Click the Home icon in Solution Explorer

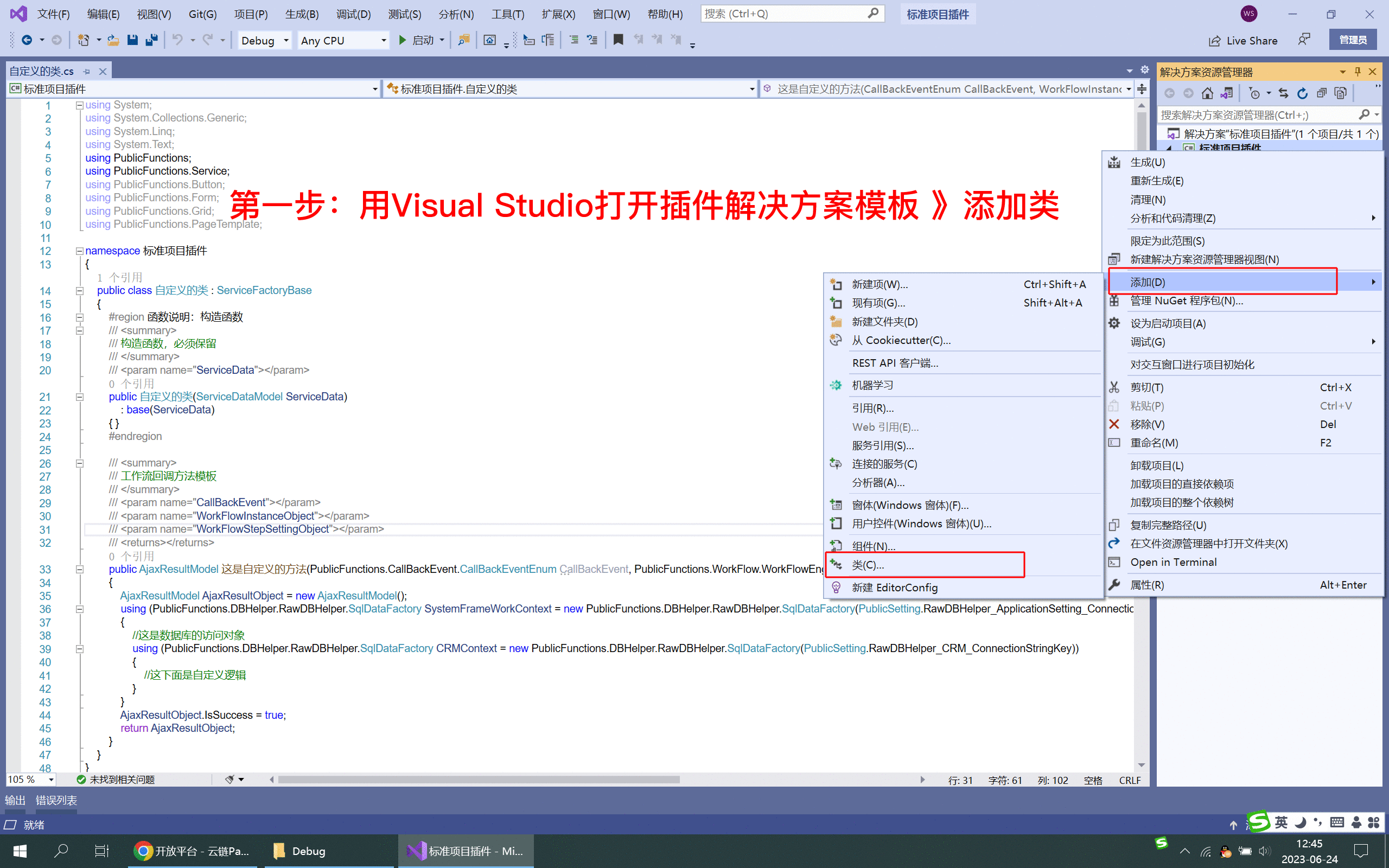pos(1207,93)
